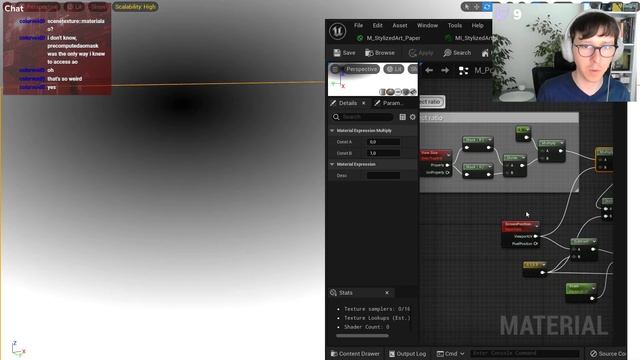This screenshot has width=640, height=360.
Task: Select the Shader Count stats line
Action: (x=367, y=327)
